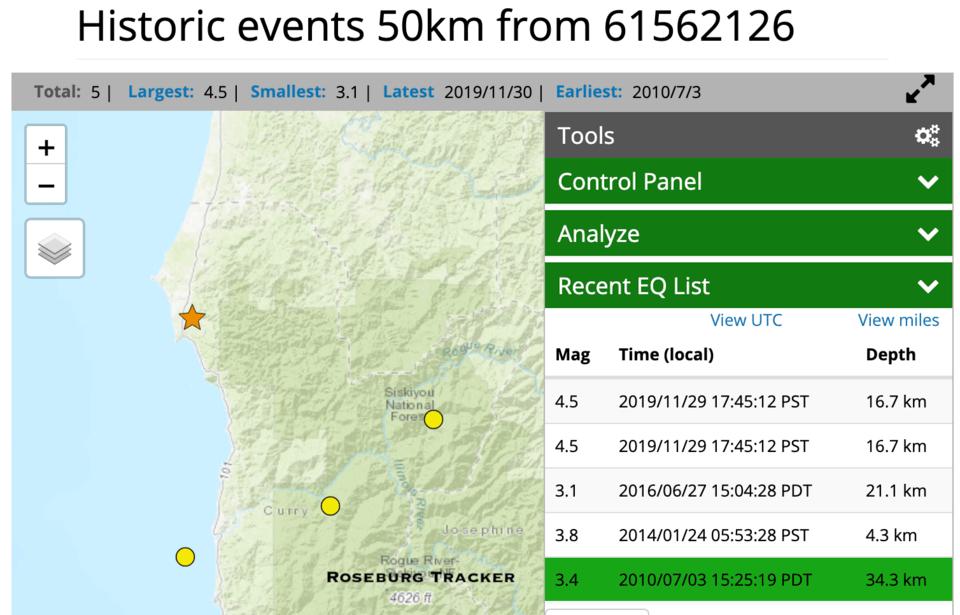Jump to Latest event
Viewport: 960px width, 615px height.
[408, 92]
